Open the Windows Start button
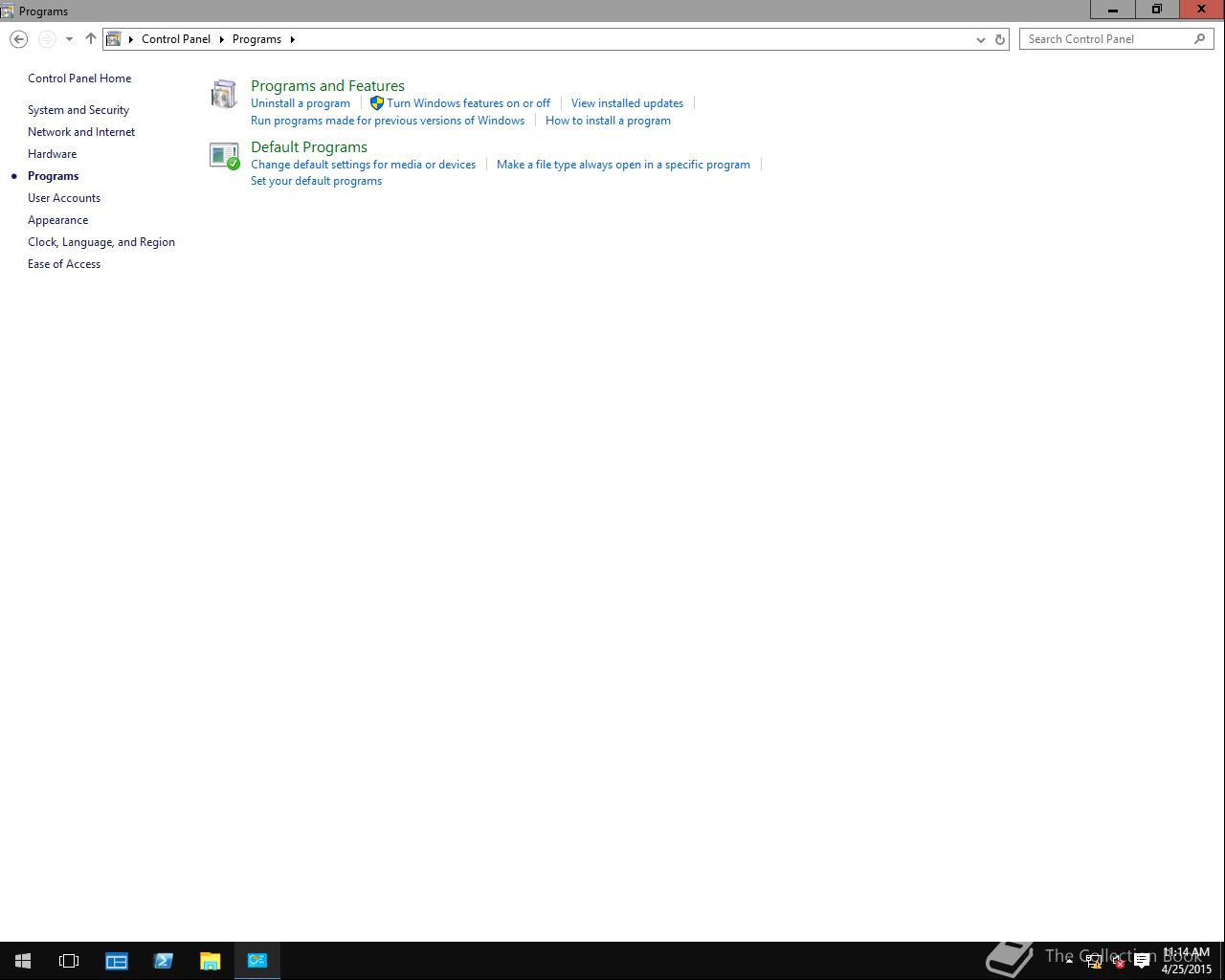Viewport: 1225px width, 980px height. pyautogui.click(x=23, y=961)
